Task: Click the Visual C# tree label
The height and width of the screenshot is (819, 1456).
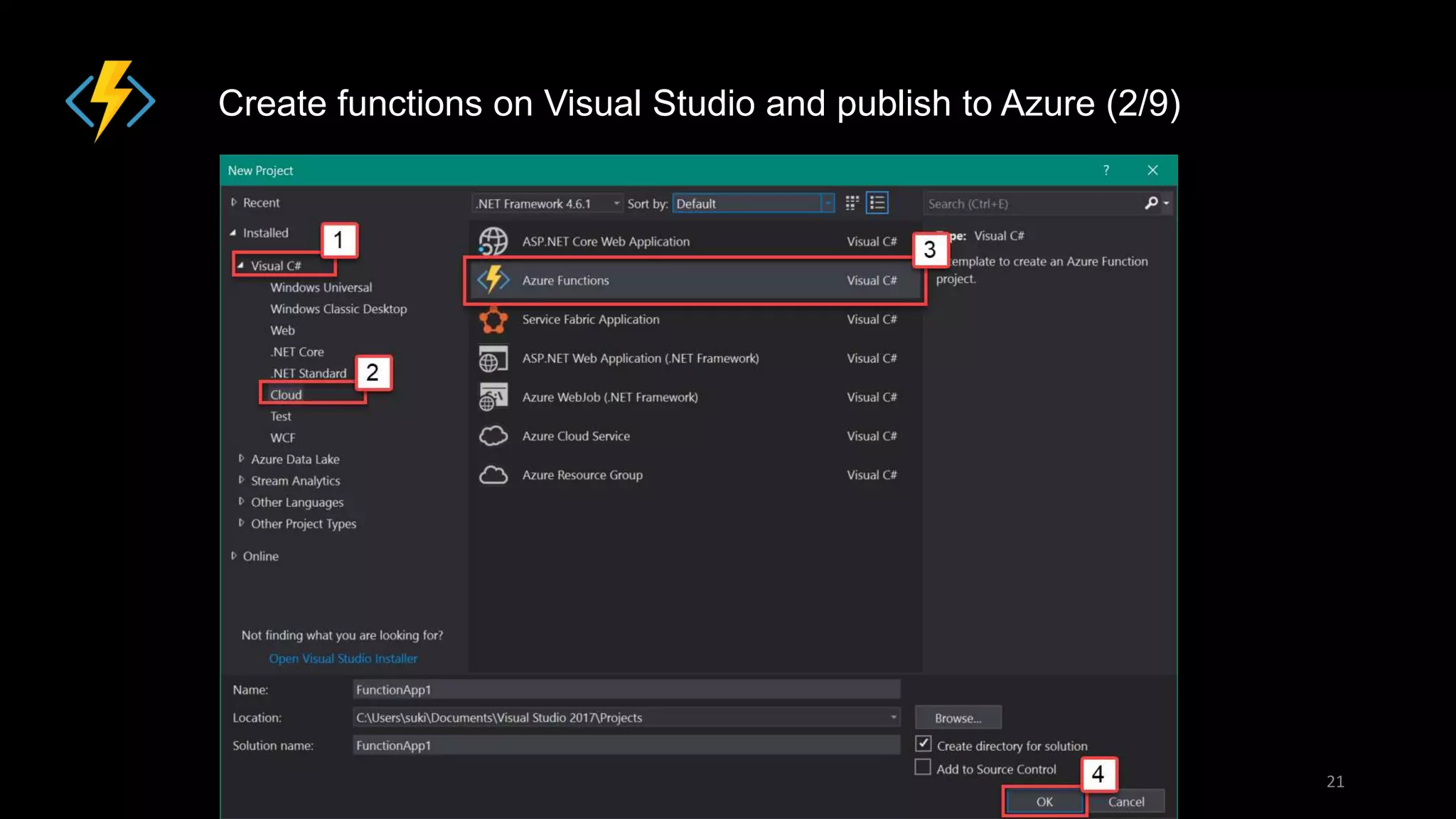Action: pyautogui.click(x=276, y=265)
